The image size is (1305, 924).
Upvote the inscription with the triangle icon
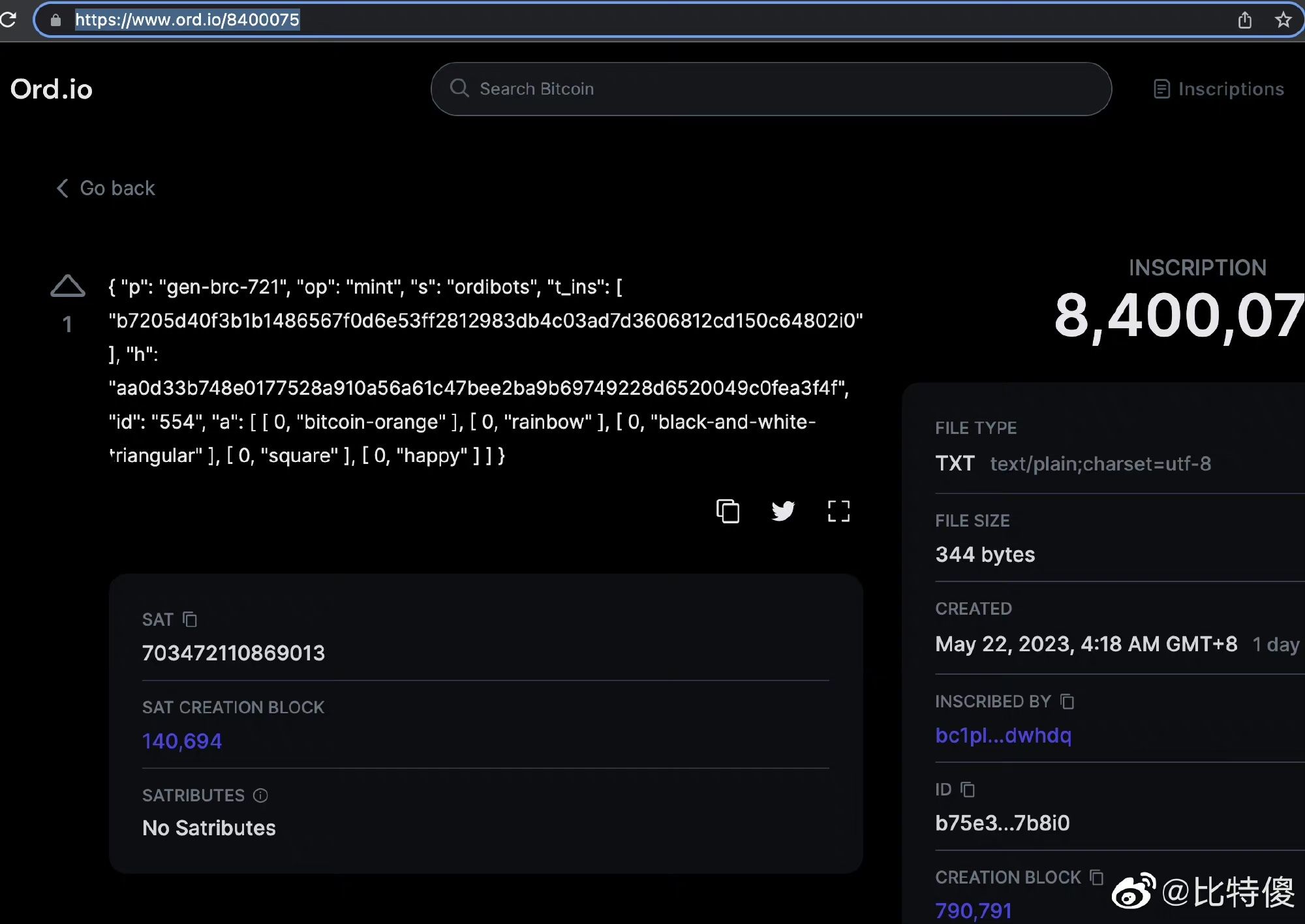tap(68, 286)
